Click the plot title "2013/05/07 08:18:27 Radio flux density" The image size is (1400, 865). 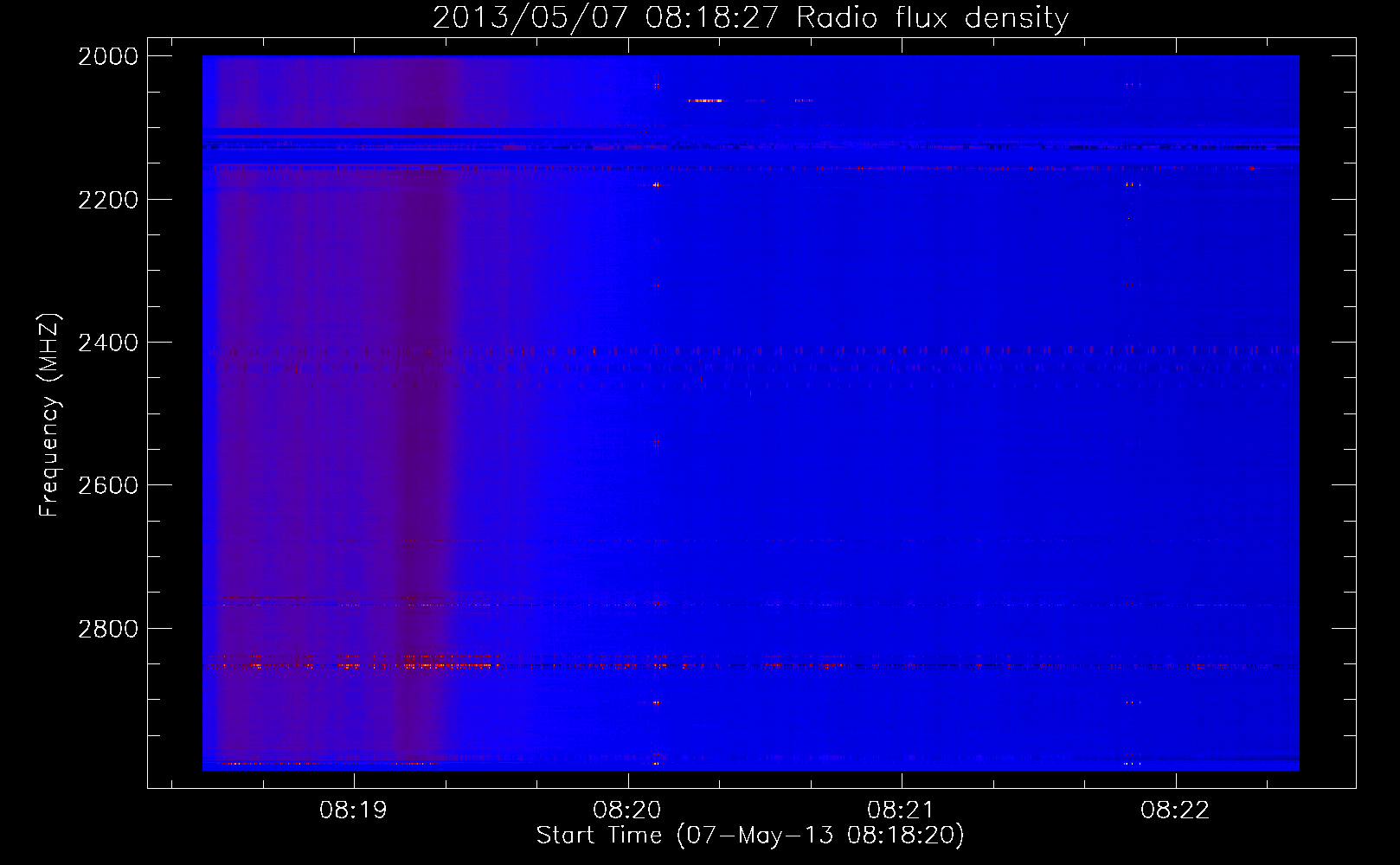(750, 18)
